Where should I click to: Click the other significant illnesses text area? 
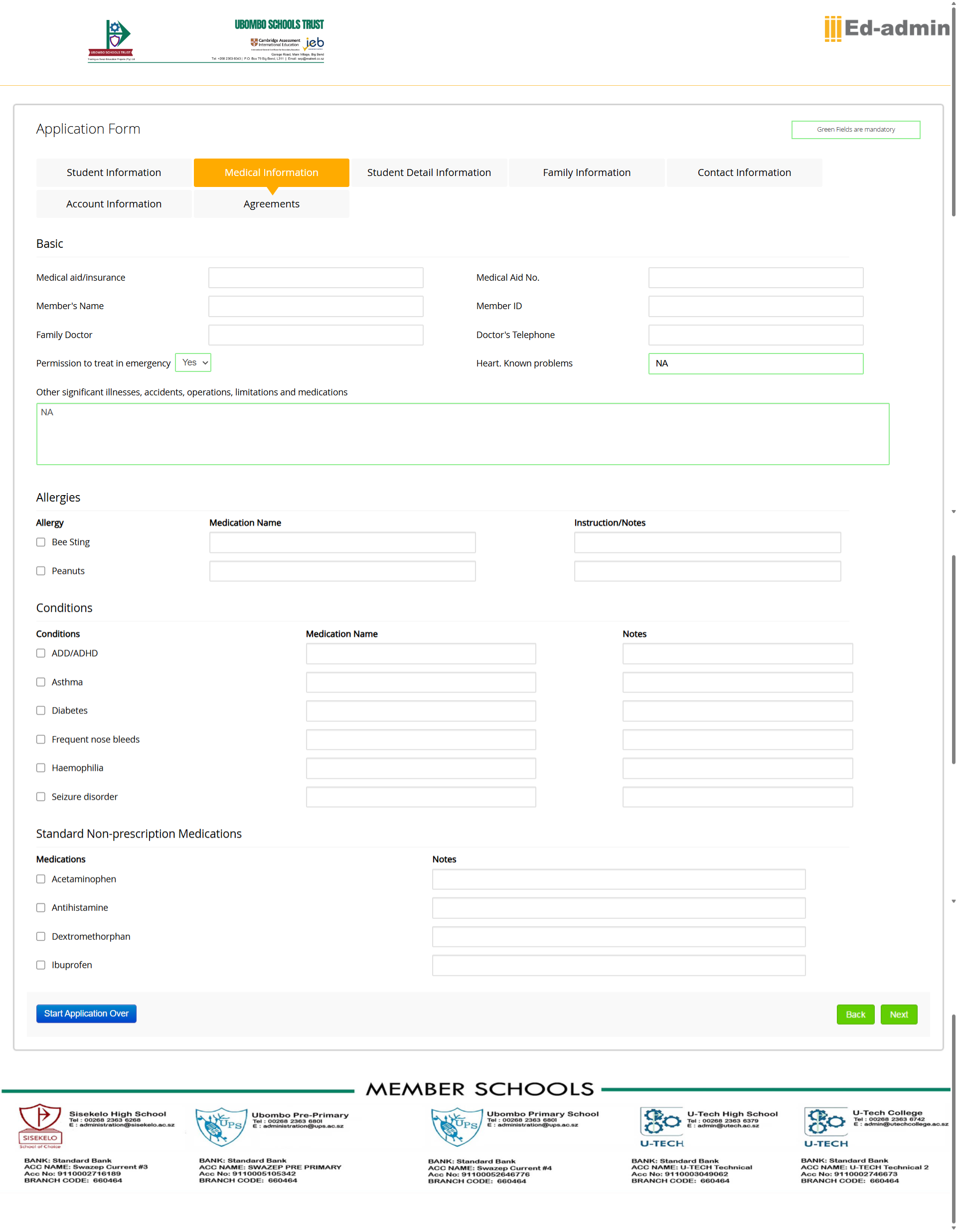pos(463,434)
